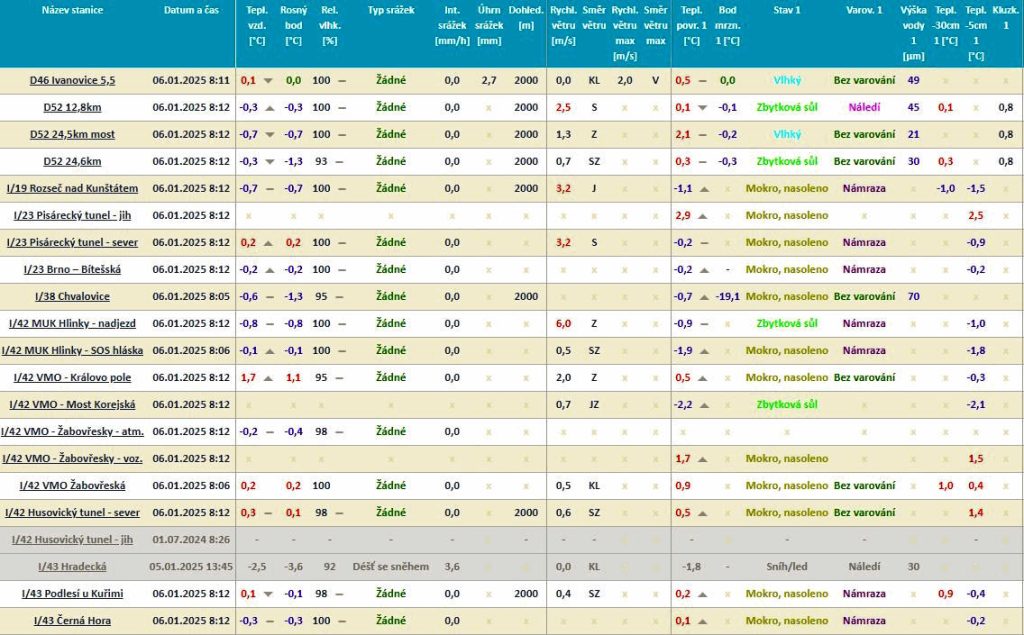This screenshot has width=1024, height=635.
Task: Click the 'Název stanice' column header
Action: click(72, 10)
